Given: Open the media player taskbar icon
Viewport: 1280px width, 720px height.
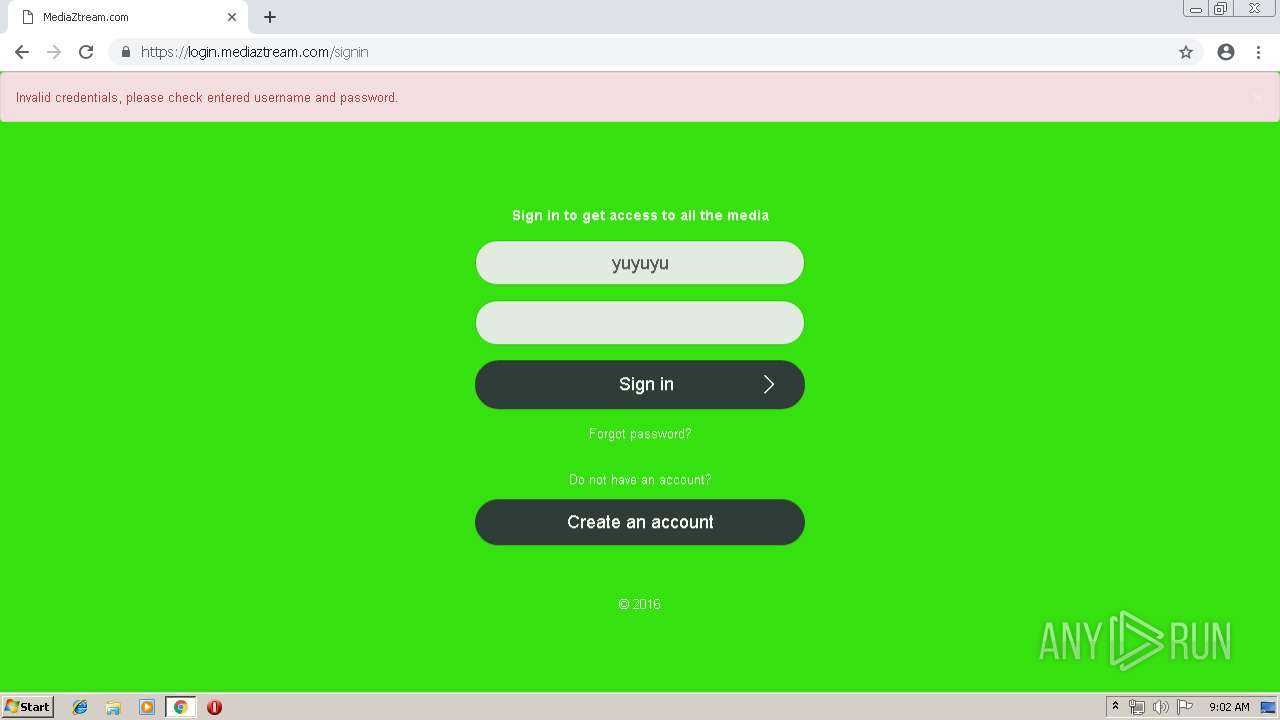Looking at the screenshot, I should coord(147,707).
